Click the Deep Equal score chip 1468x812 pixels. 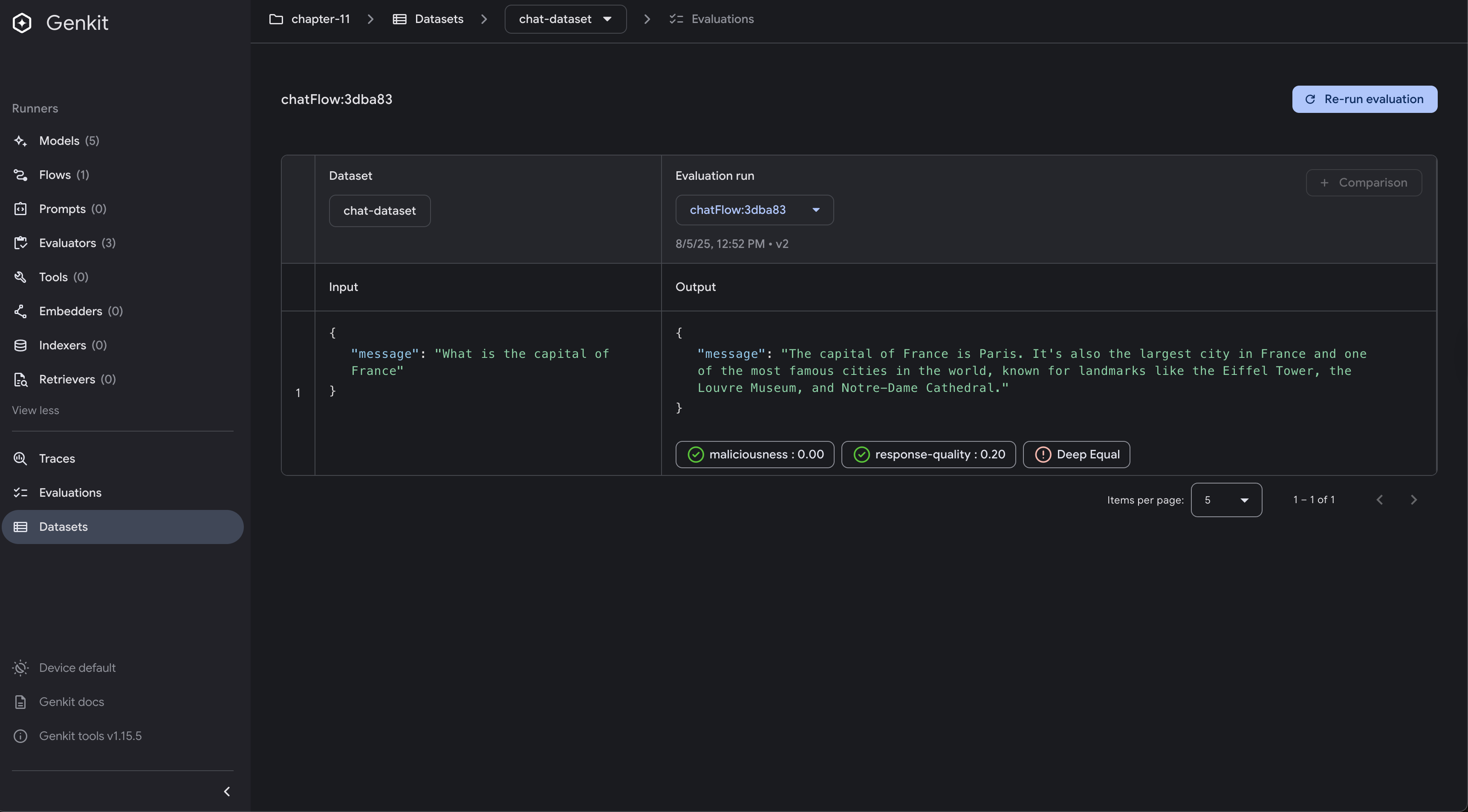pyautogui.click(x=1076, y=455)
